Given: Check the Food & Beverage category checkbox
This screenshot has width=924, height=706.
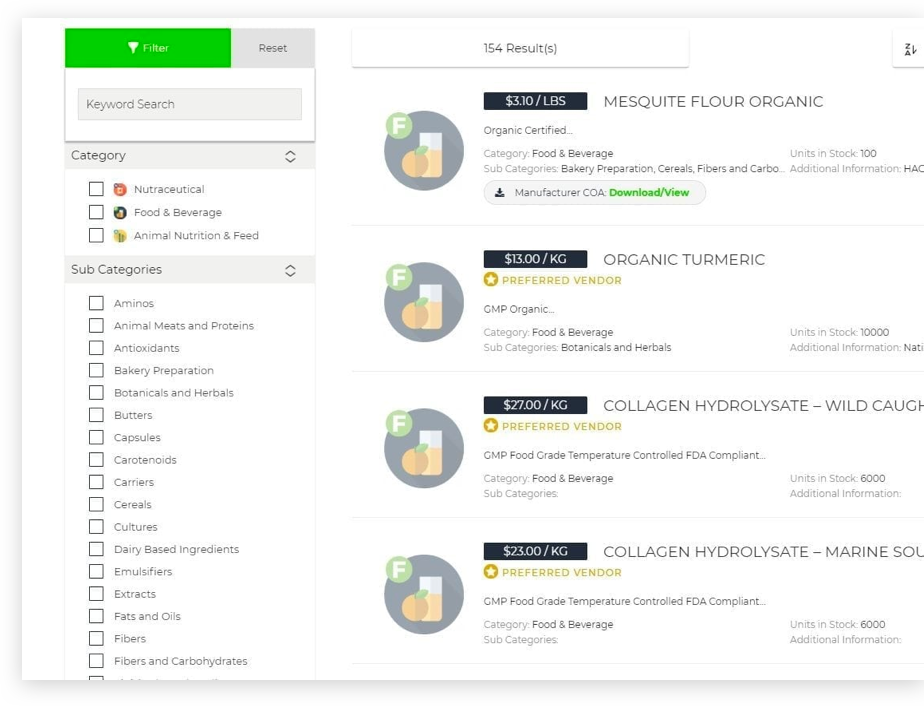Looking at the screenshot, I should pyautogui.click(x=96, y=212).
